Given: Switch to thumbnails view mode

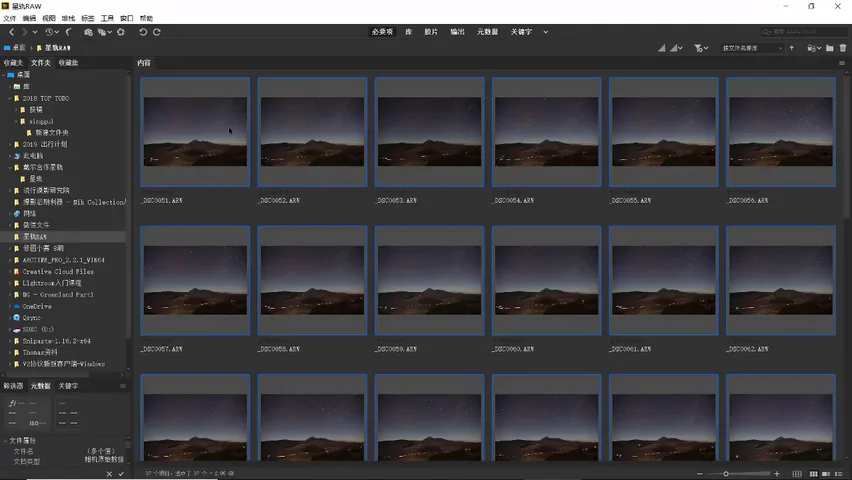Looking at the screenshot, I should tap(813, 474).
